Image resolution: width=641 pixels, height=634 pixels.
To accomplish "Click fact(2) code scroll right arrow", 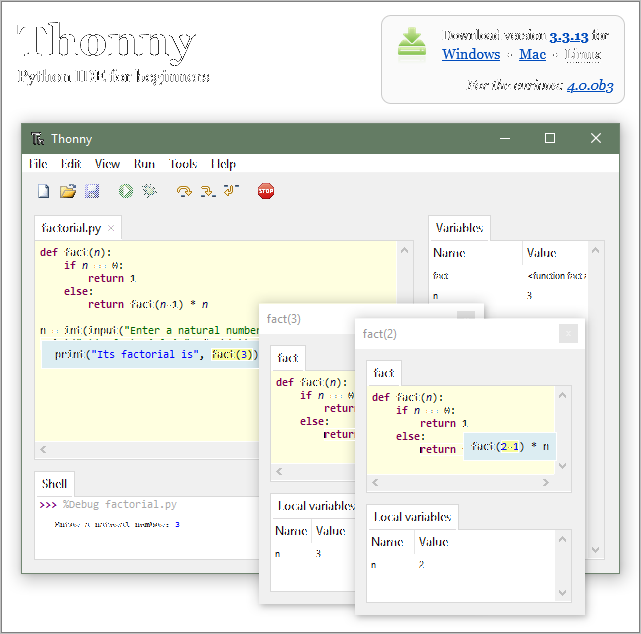I will 546,483.
